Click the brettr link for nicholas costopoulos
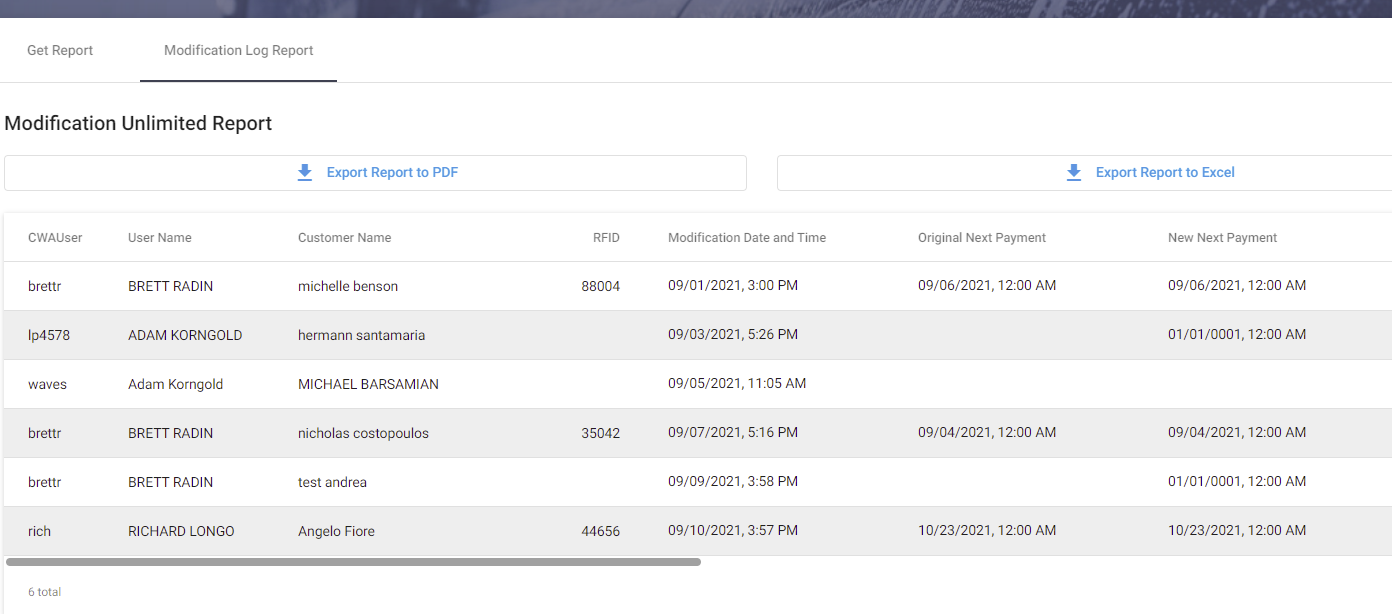1392x614 pixels. click(x=44, y=432)
